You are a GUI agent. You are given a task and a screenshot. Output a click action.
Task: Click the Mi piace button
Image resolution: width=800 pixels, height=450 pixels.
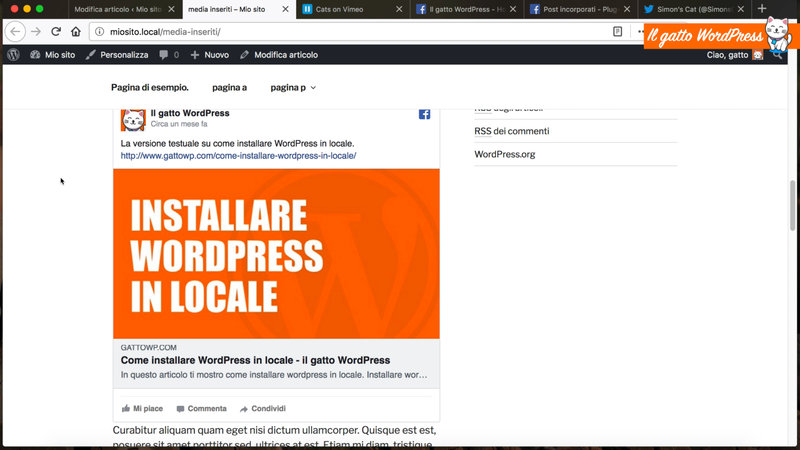pyautogui.click(x=142, y=409)
